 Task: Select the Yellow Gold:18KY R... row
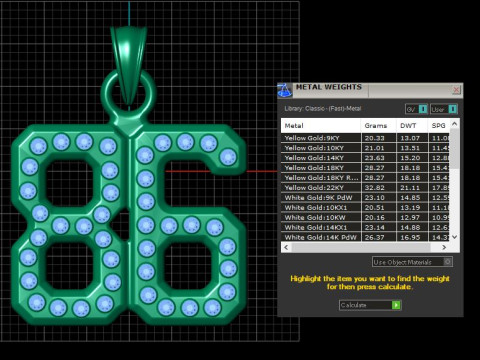366,178
